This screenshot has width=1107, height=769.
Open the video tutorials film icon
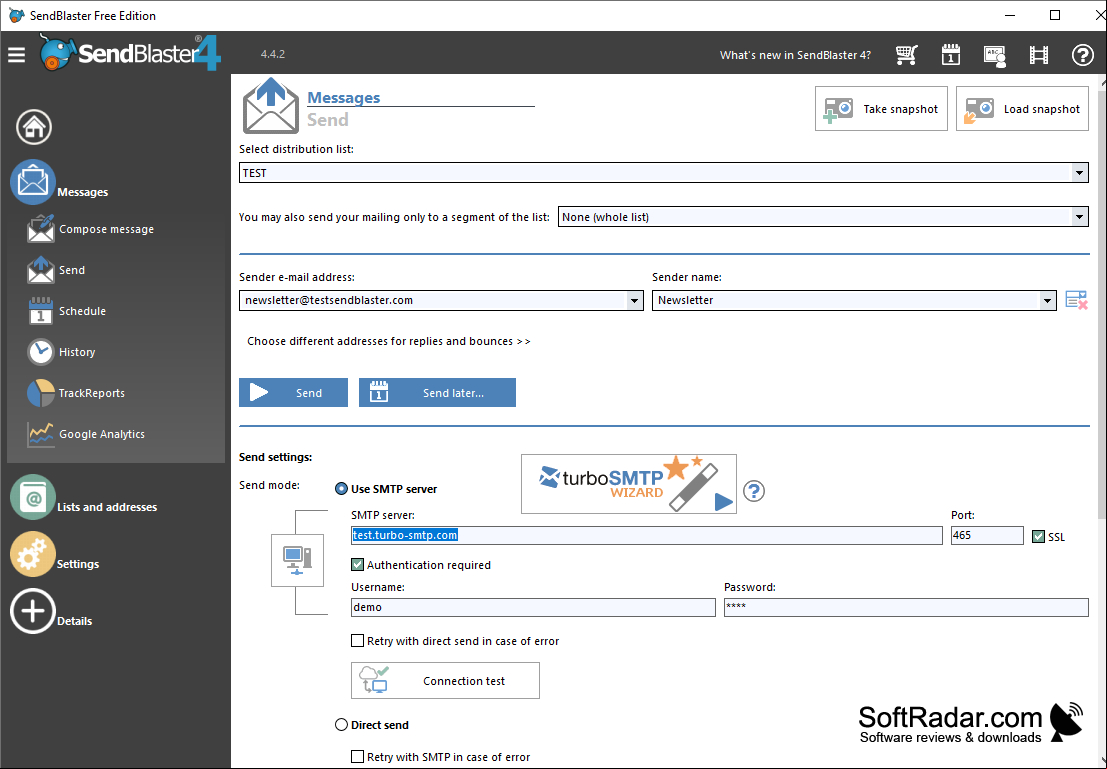pyautogui.click(x=1039, y=54)
